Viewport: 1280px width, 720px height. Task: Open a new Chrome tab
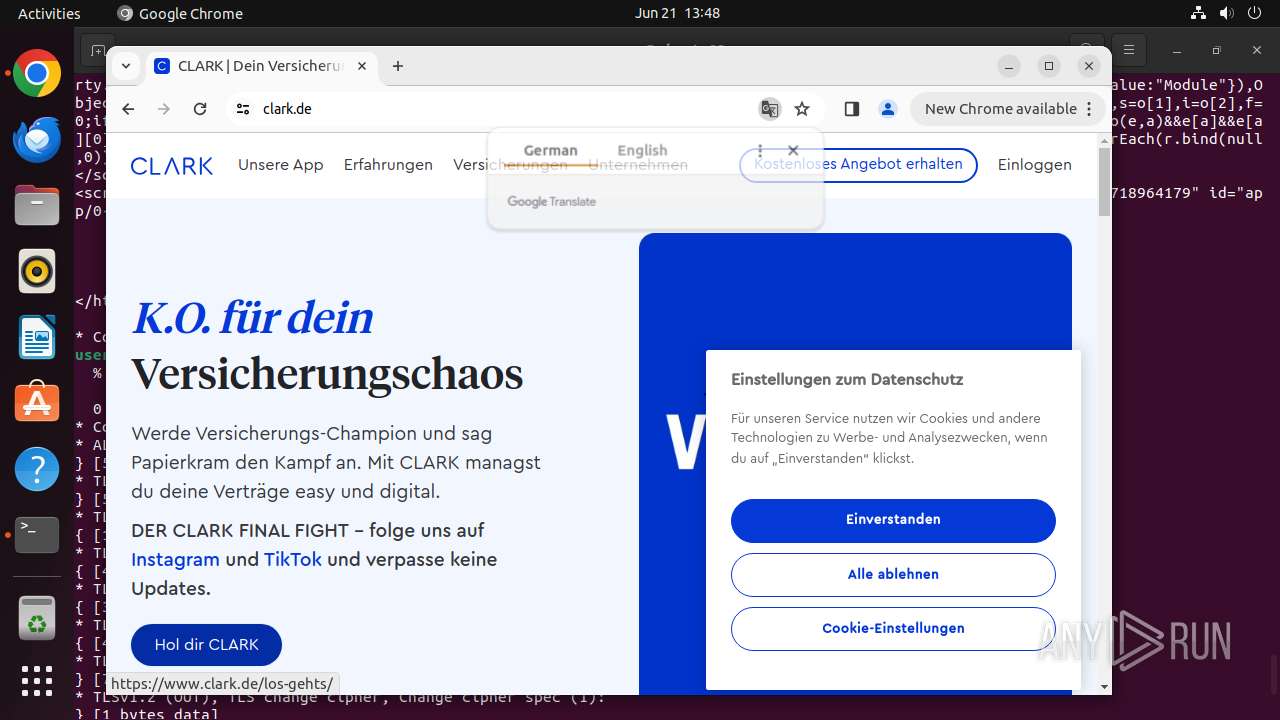click(398, 66)
